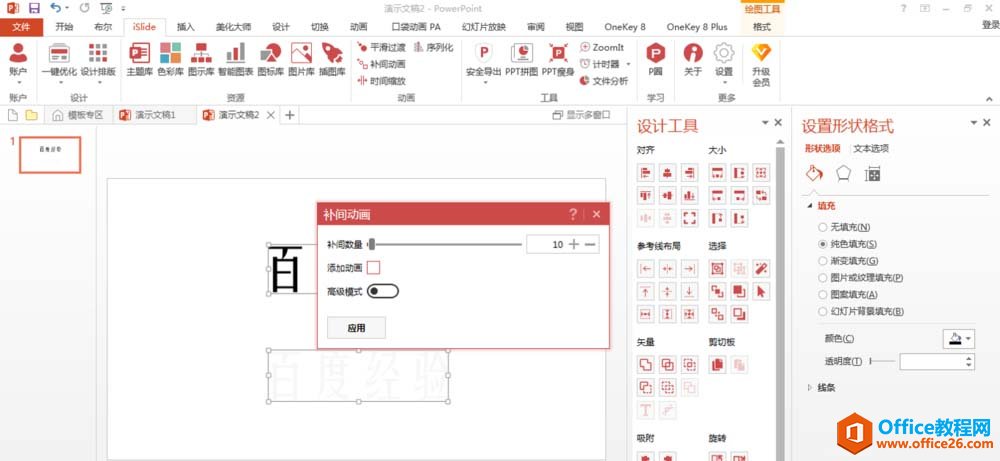Click the 补间数量 slider handle
The height and width of the screenshot is (461, 1000).
point(372,244)
